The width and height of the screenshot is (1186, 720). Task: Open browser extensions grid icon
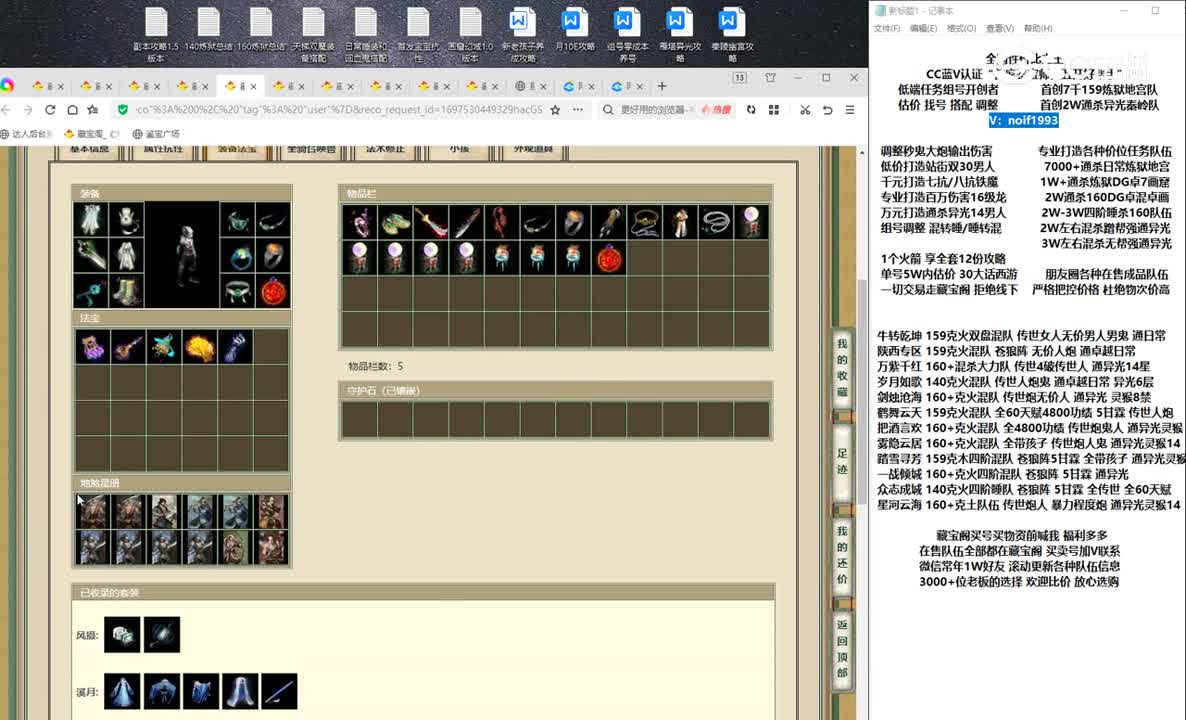pyautogui.click(x=774, y=110)
